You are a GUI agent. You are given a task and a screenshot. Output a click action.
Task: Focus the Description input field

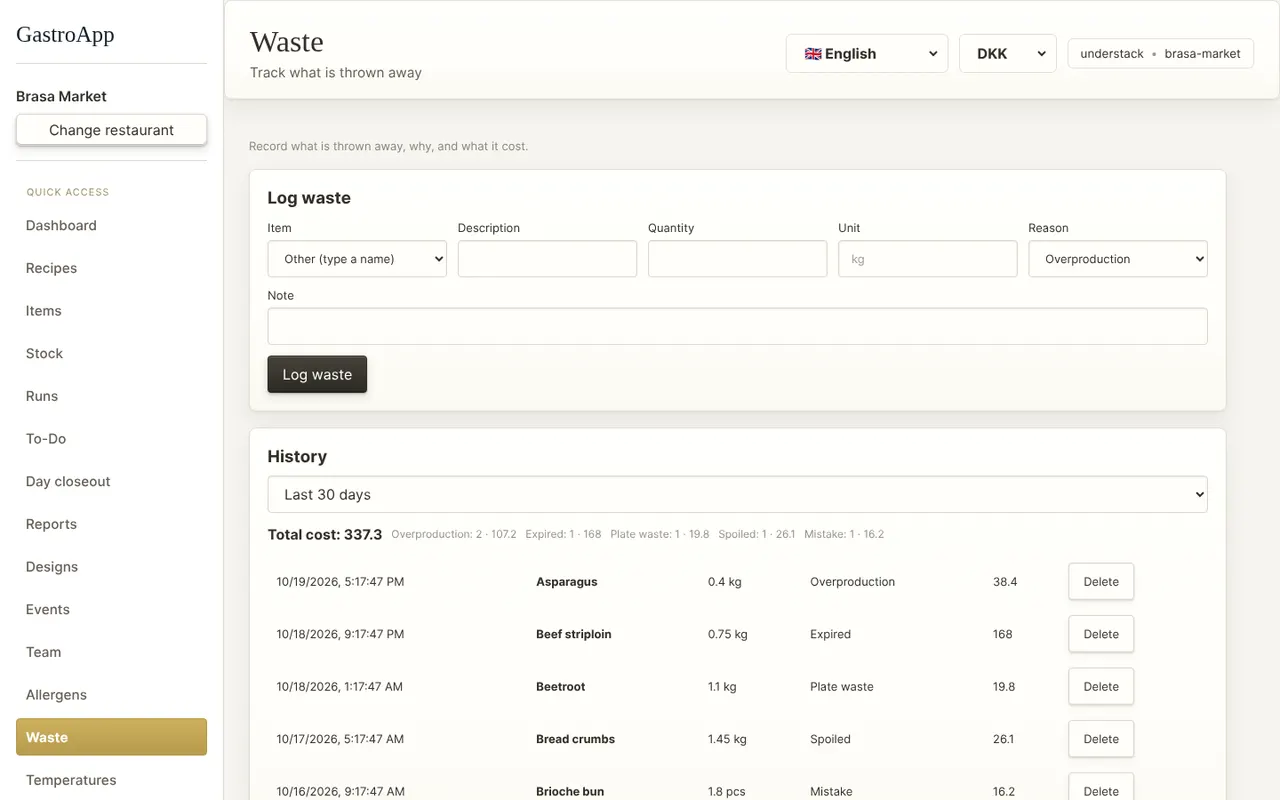click(x=547, y=259)
